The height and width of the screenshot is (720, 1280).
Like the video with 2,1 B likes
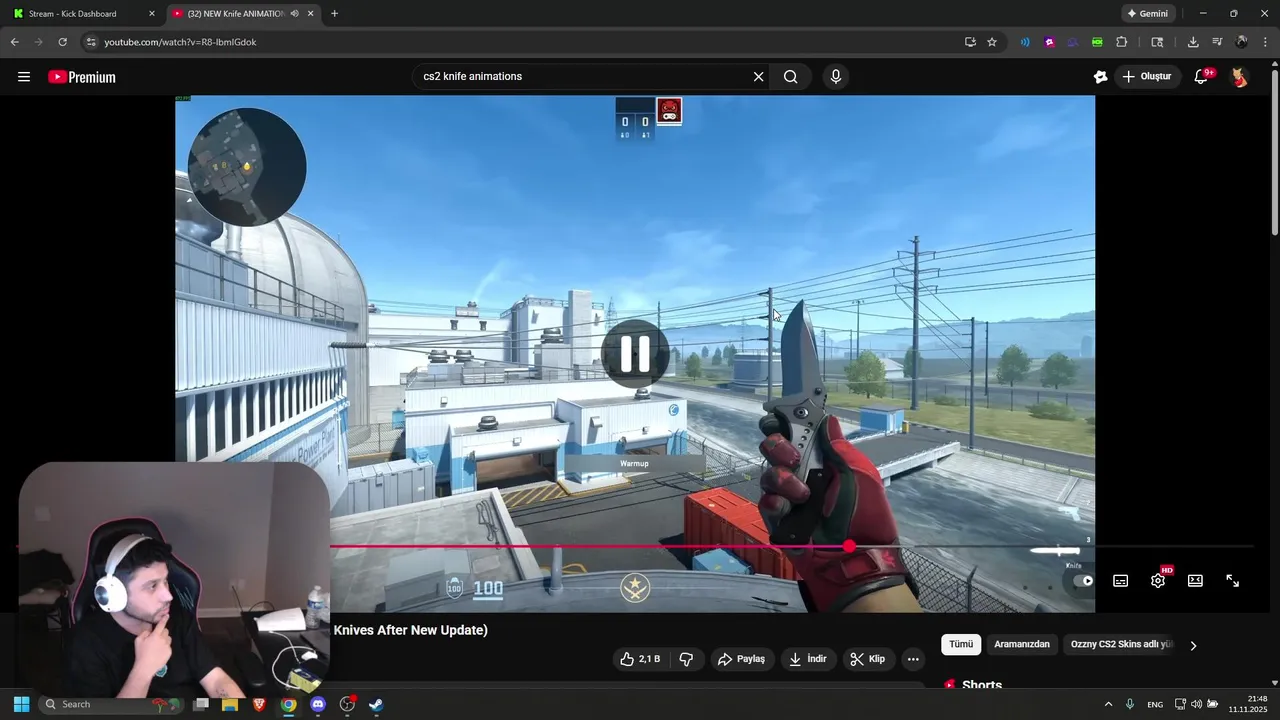coord(640,659)
